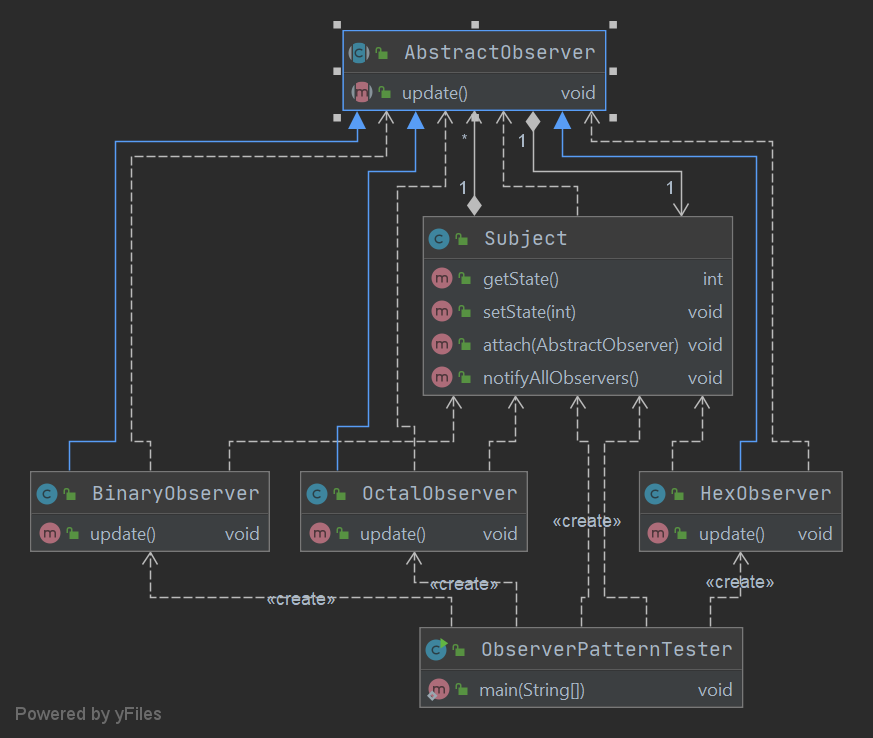Click the interface icon beside AbstractObserver
The image size is (873, 738).
coord(357,52)
